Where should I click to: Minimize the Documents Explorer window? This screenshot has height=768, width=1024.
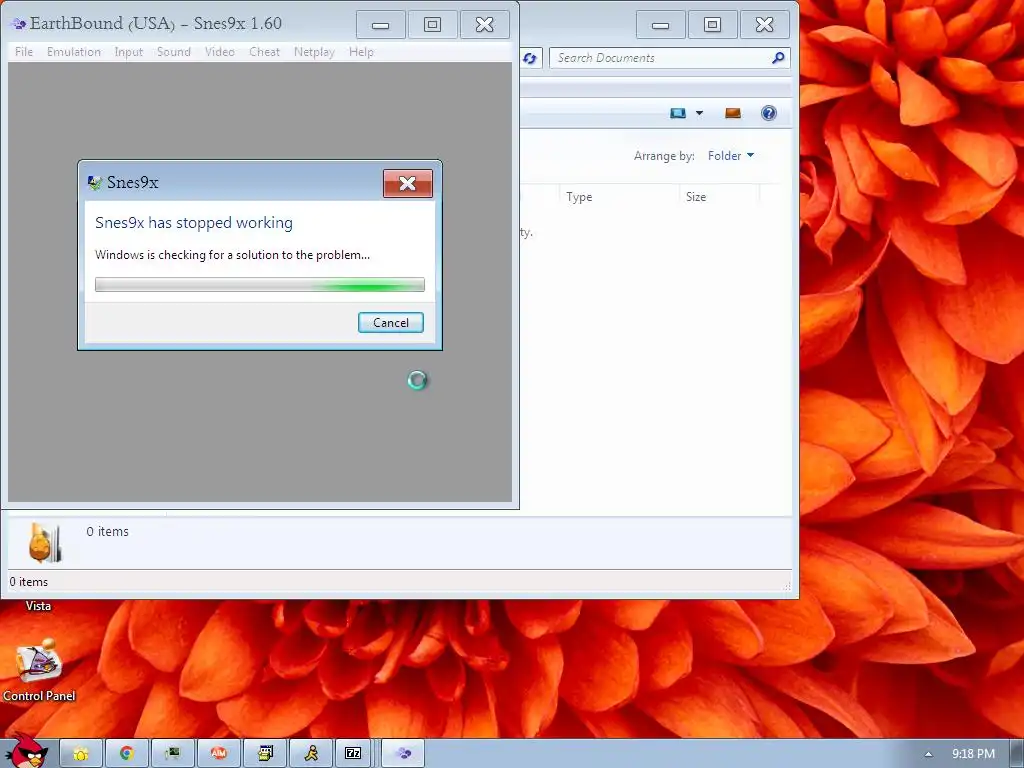(x=661, y=25)
